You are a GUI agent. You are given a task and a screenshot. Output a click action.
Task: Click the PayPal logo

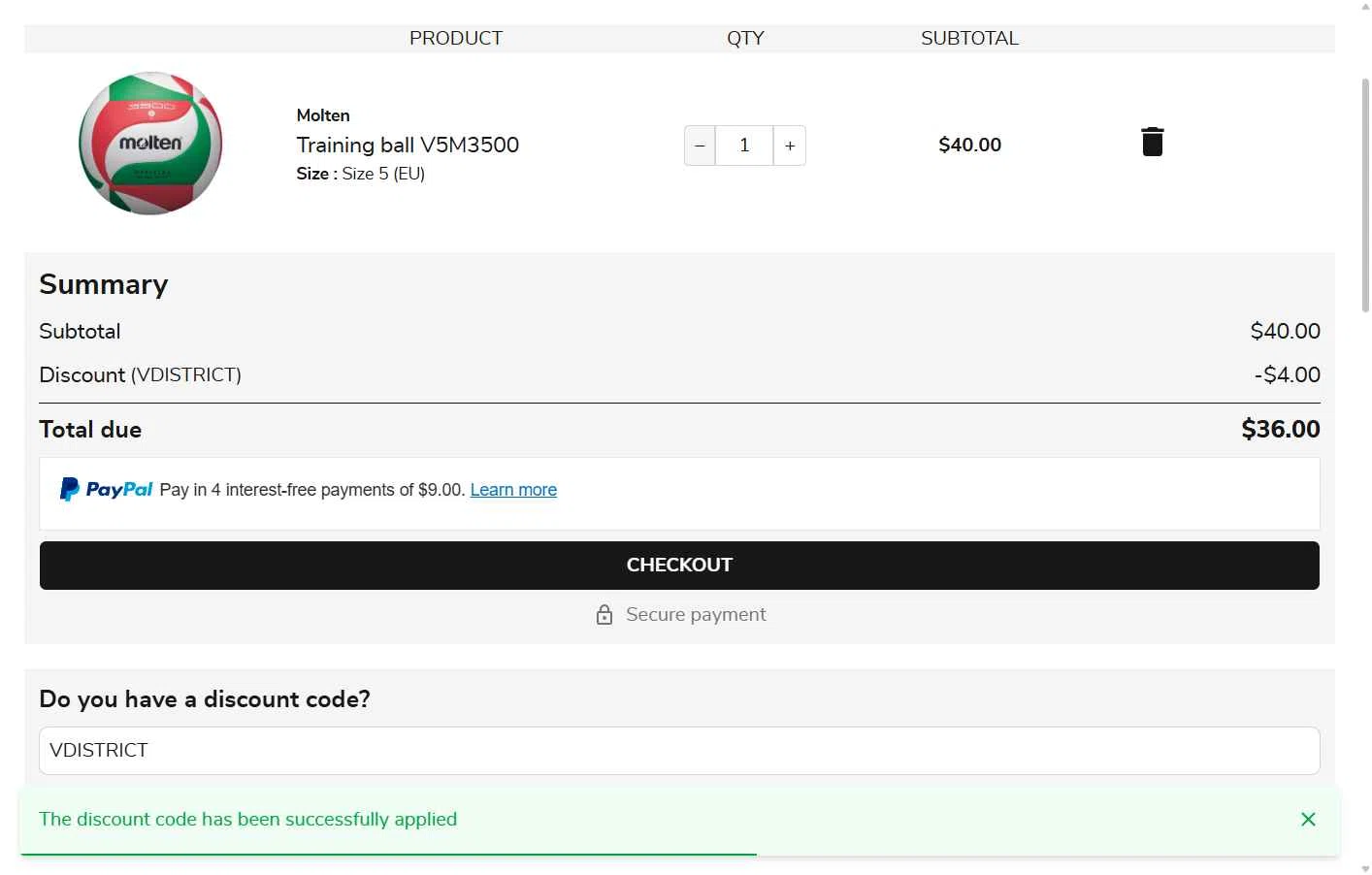(x=106, y=489)
